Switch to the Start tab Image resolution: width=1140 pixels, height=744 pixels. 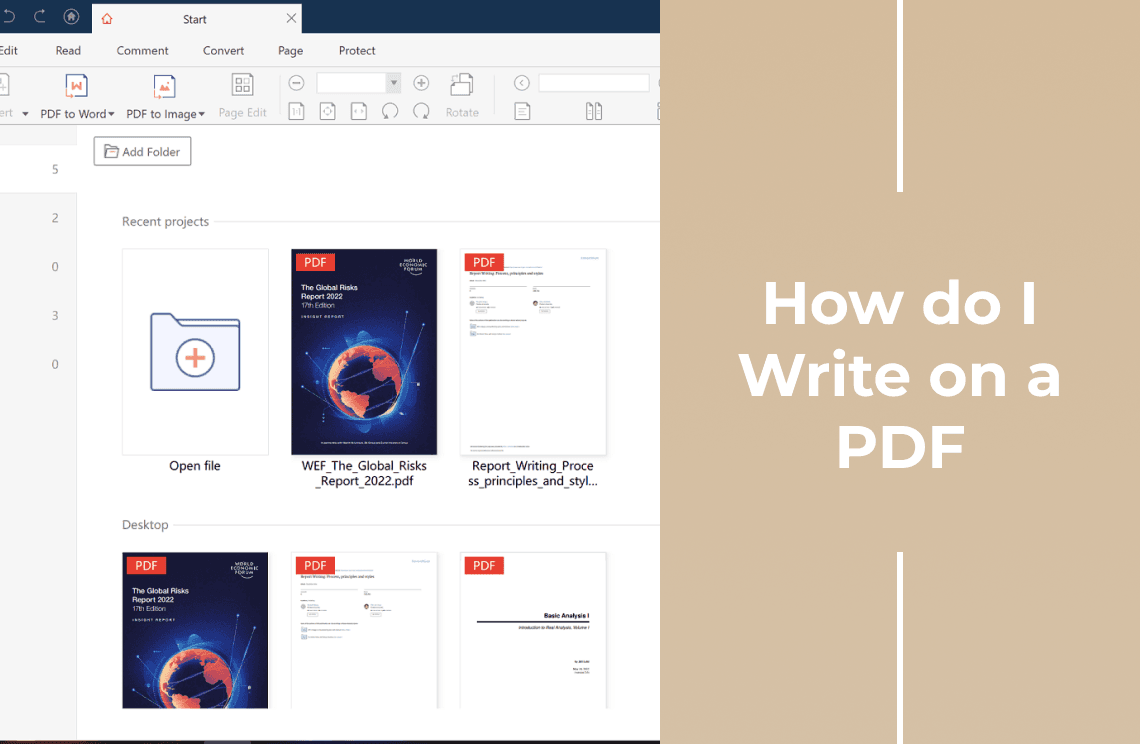click(196, 19)
